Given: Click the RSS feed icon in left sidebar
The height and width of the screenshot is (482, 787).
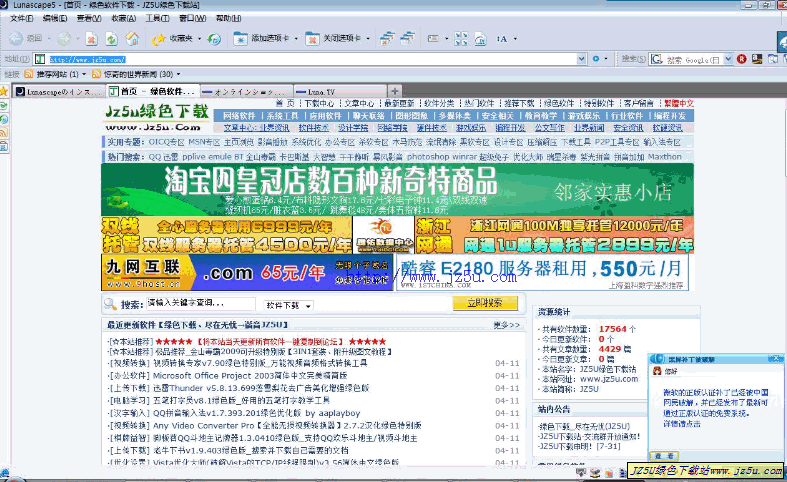Looking at the screenshot, I should click(x=4, y=132).
